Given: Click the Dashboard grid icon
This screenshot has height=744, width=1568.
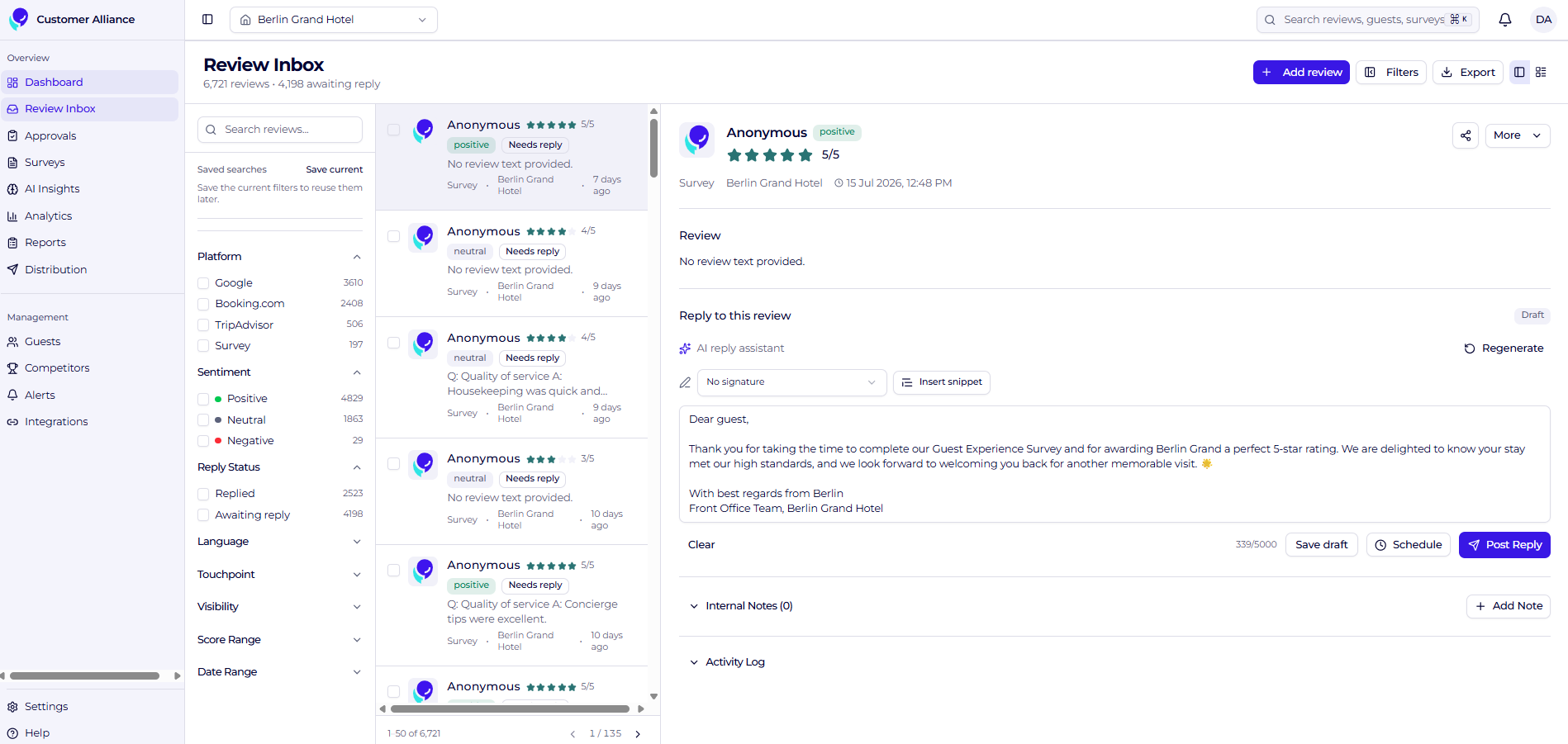Looking at the screenshot, I should [12, 83].
